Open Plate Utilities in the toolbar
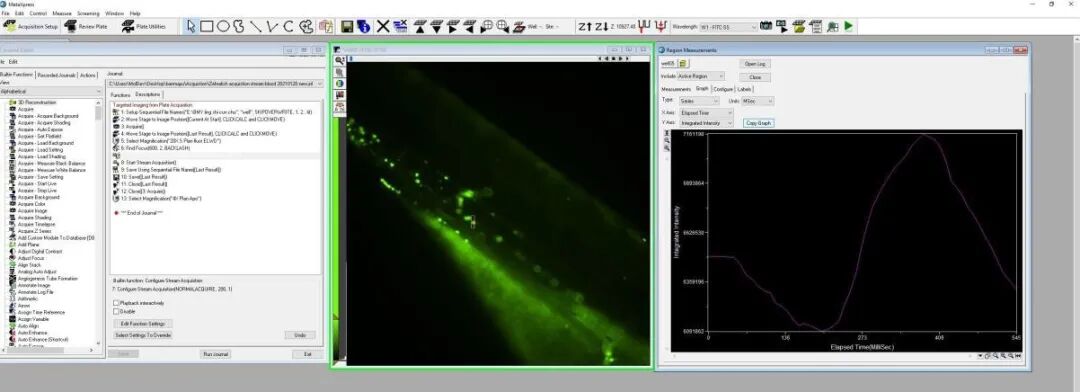 pyautogui.click(x=144, y=26)
